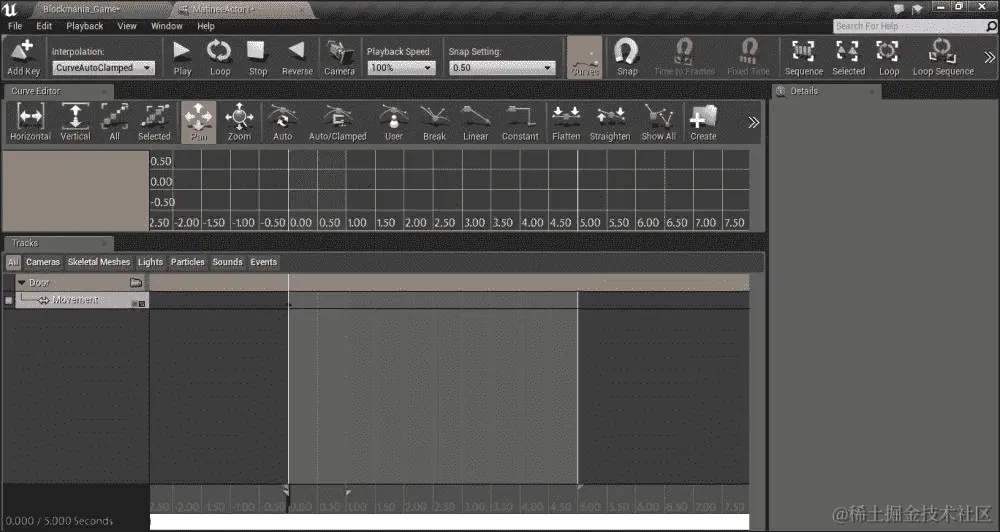Viewport: 1000px width, 532px height.
Task: Set interpolation to Linear
Action: [475, 122]
